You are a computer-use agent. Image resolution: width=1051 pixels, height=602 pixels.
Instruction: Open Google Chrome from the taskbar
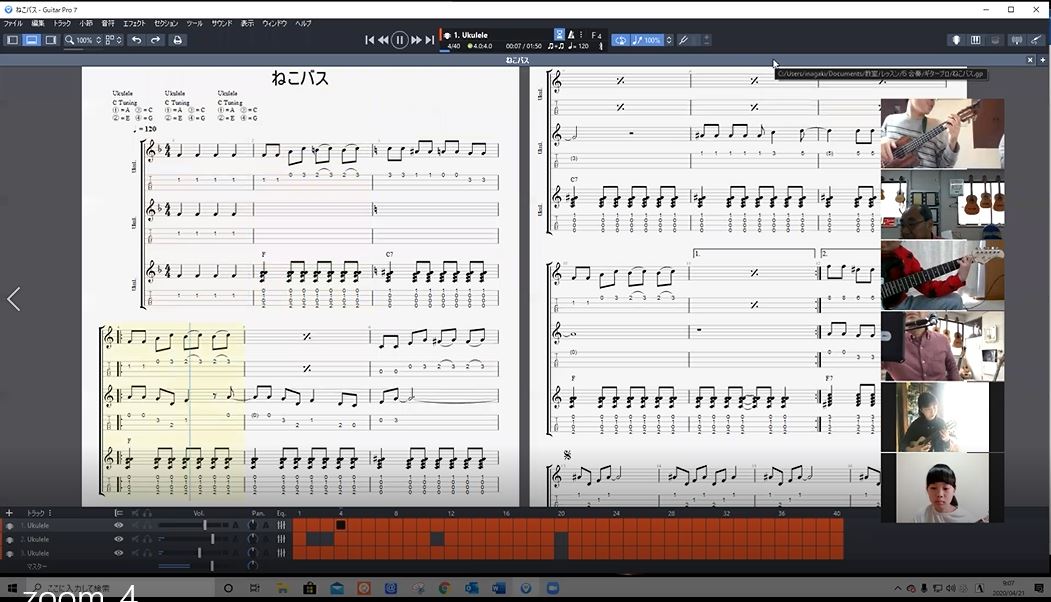coord(444,588)
